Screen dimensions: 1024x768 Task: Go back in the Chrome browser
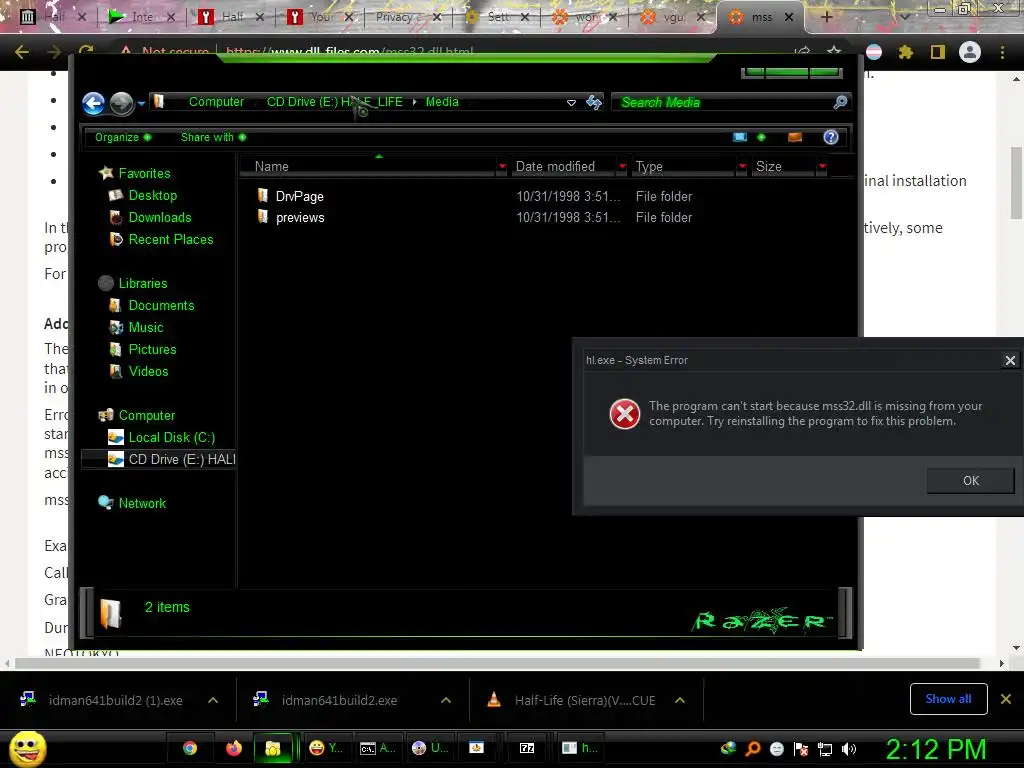tap(22, 52)
